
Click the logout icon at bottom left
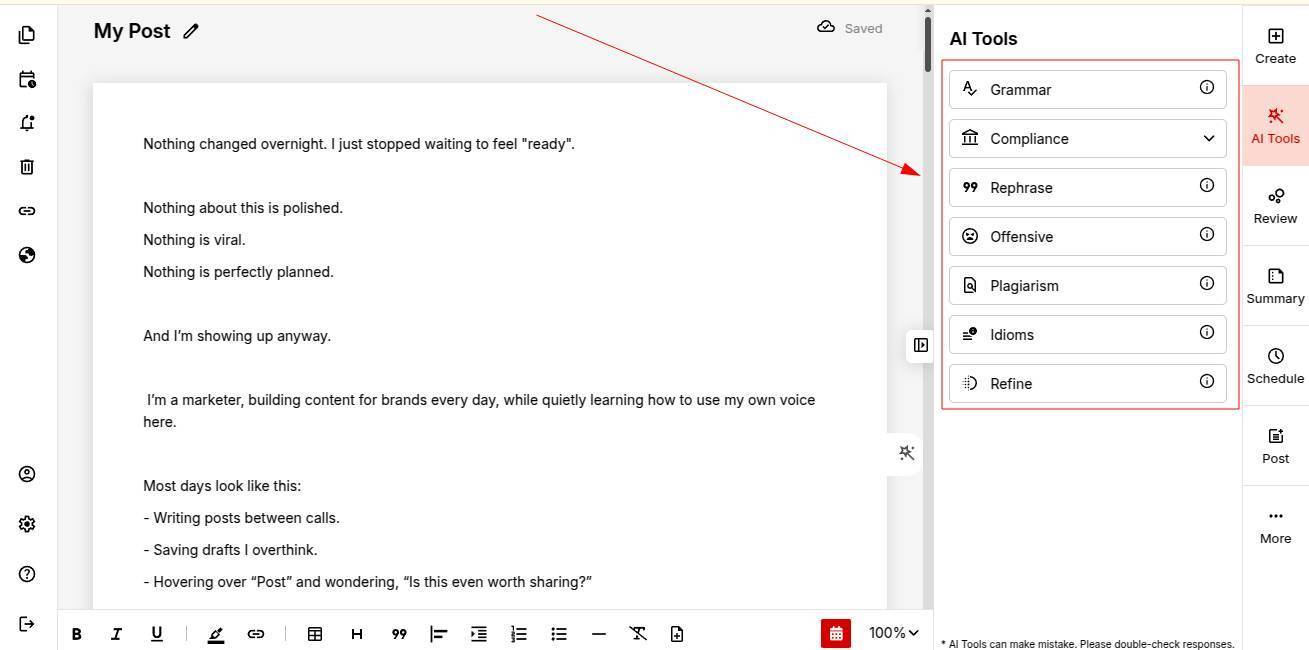point(27,624)
